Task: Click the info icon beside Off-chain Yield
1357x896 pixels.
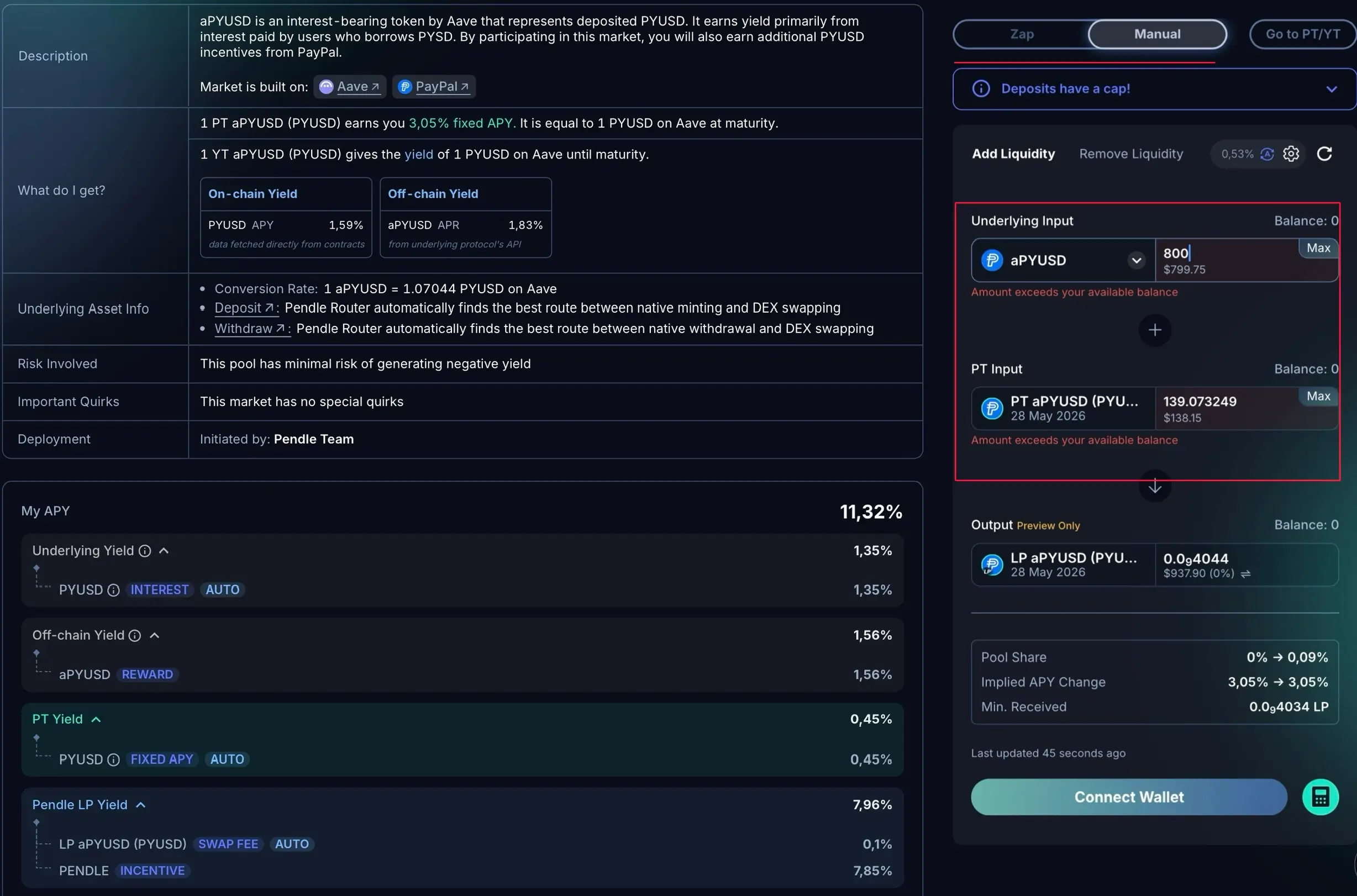Action: pyautogui.click(x=135, y=635)
